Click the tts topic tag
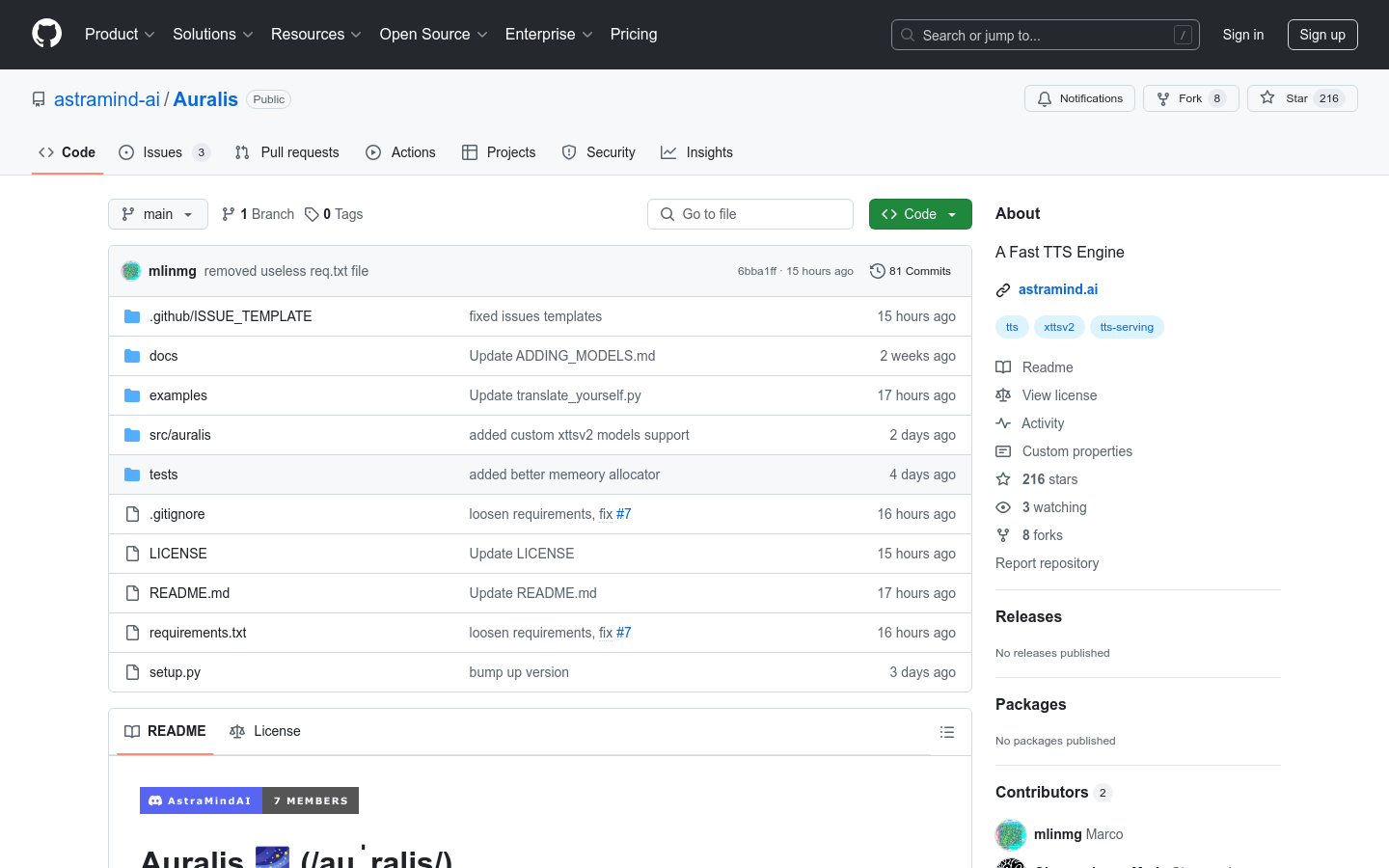 pyautogui.click(x=1012, y=327)
